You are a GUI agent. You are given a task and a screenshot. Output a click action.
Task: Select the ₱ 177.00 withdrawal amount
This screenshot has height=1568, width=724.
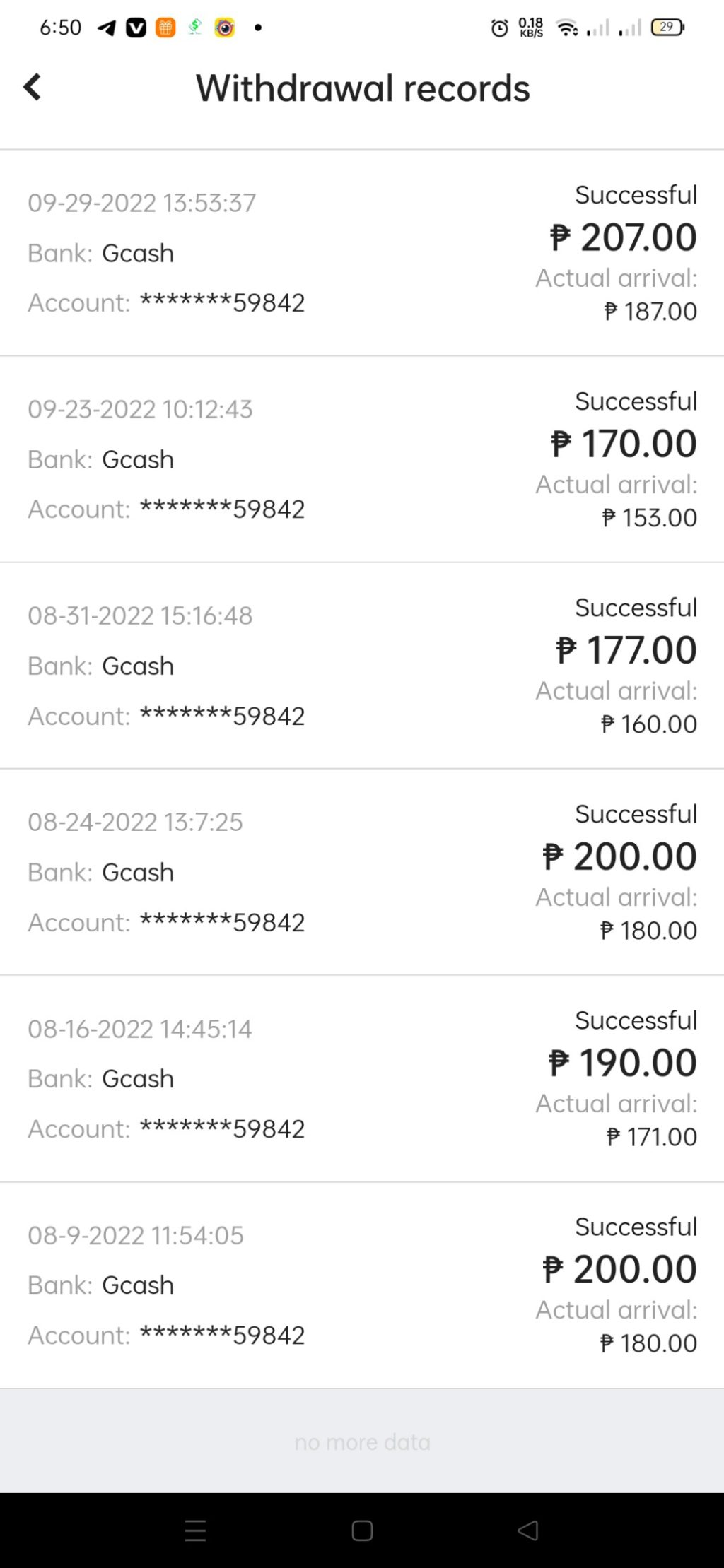pyautogui.click(x=626, y=650)
